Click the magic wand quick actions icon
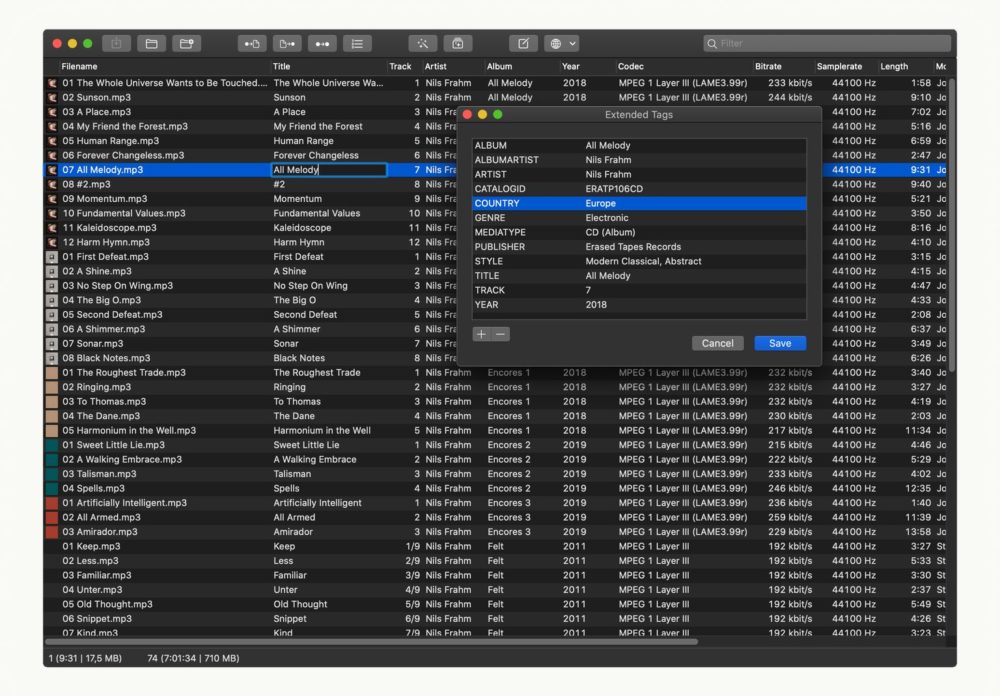1000x696 pixels. pyautogui.click(x=423, y=43)
